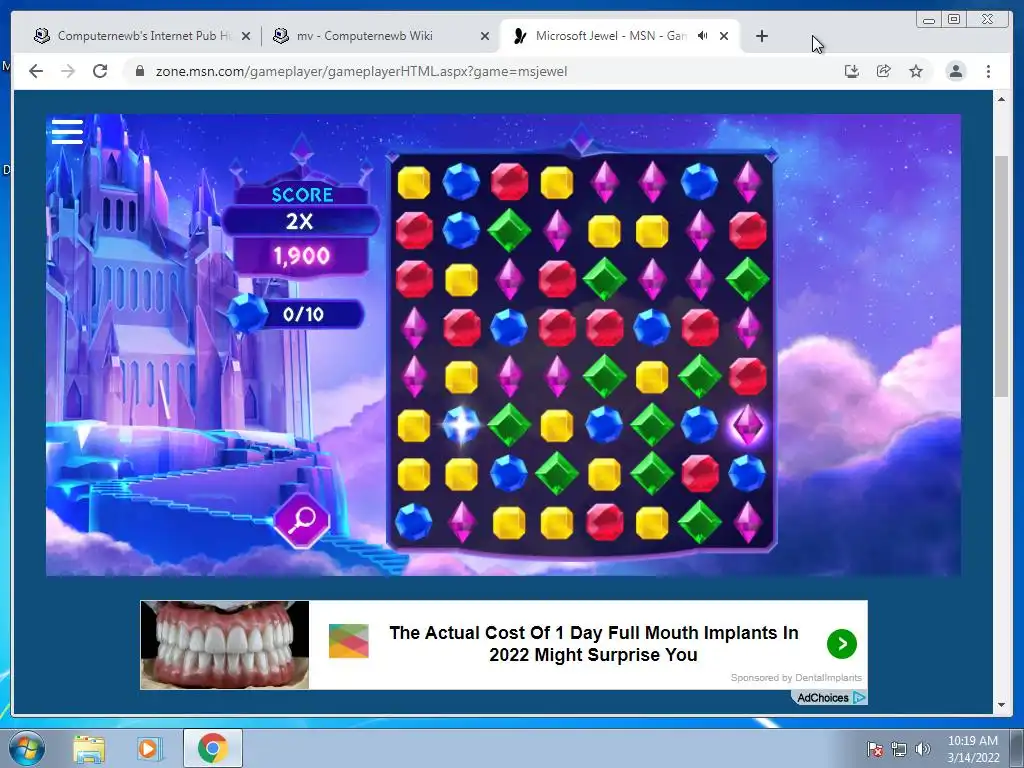Open the network tray icon
This screenshot has width=1024, height=768.
[899, 749]
